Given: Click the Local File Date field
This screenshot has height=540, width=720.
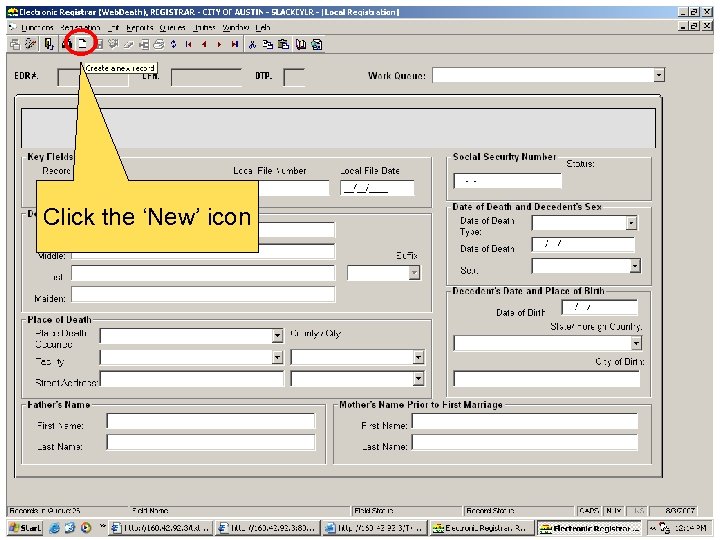Looking at the screenshot, I should tap(377, 188).
